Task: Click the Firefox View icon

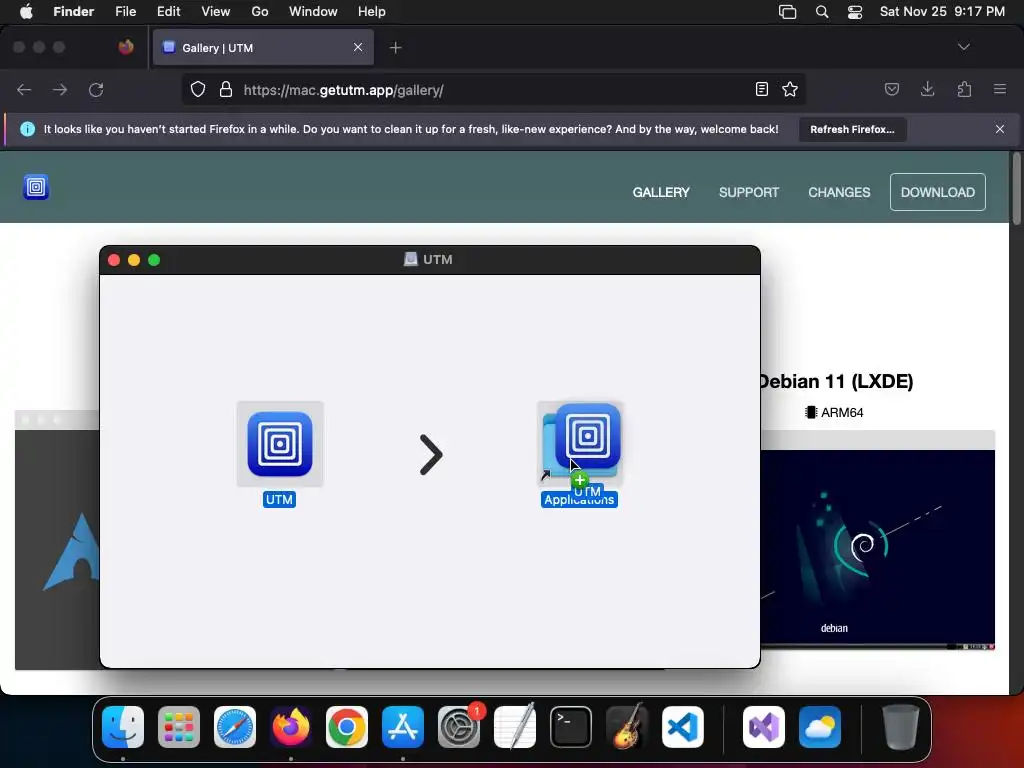Action: [x=125, y=47]
